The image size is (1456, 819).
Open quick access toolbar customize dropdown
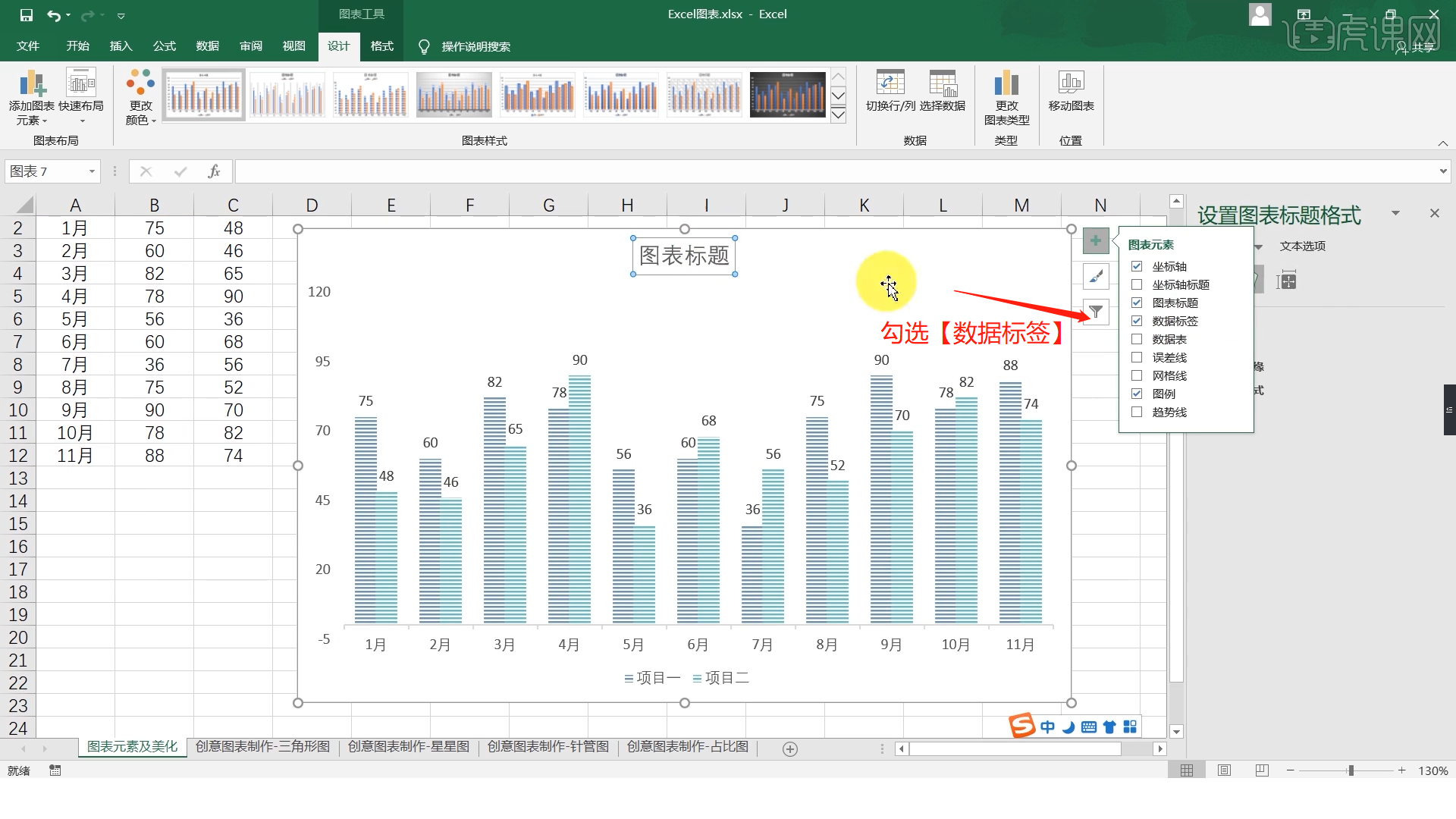[x=121, y=15]
